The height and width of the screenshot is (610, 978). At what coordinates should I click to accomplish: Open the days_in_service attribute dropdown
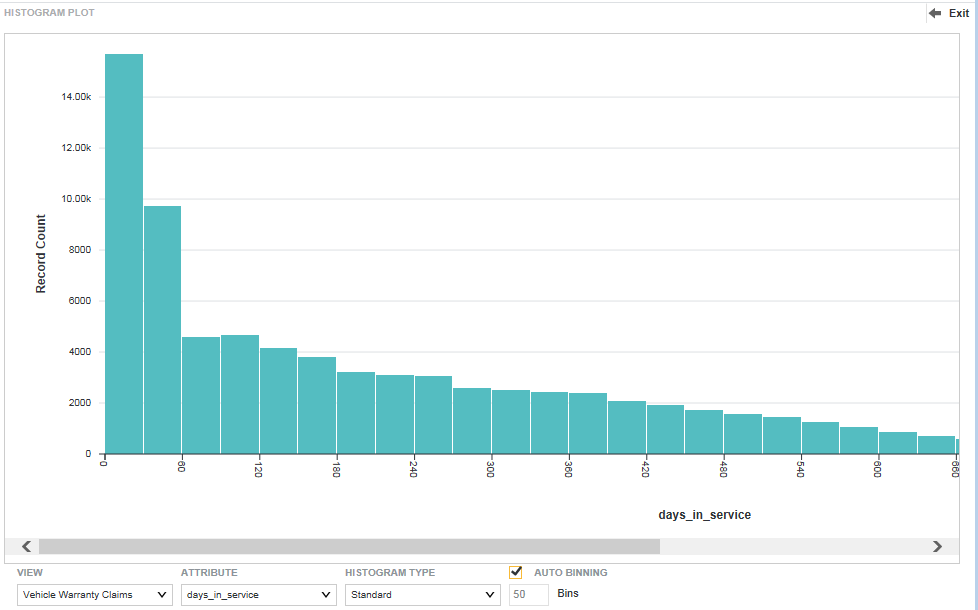(x=257, y=594)
